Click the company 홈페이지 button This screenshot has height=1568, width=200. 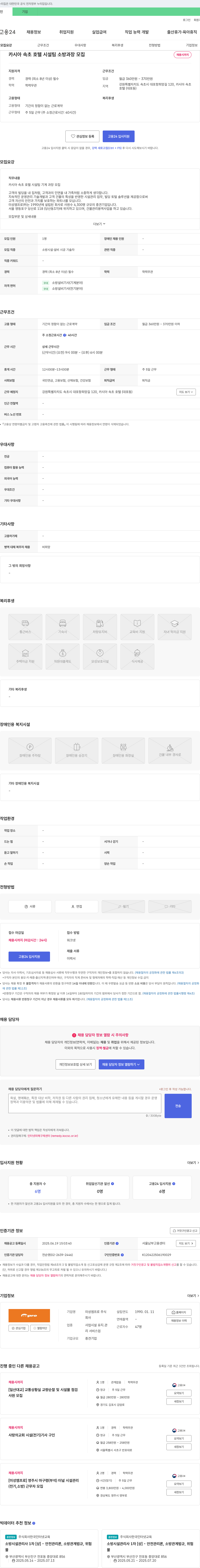coord(179,1312)
